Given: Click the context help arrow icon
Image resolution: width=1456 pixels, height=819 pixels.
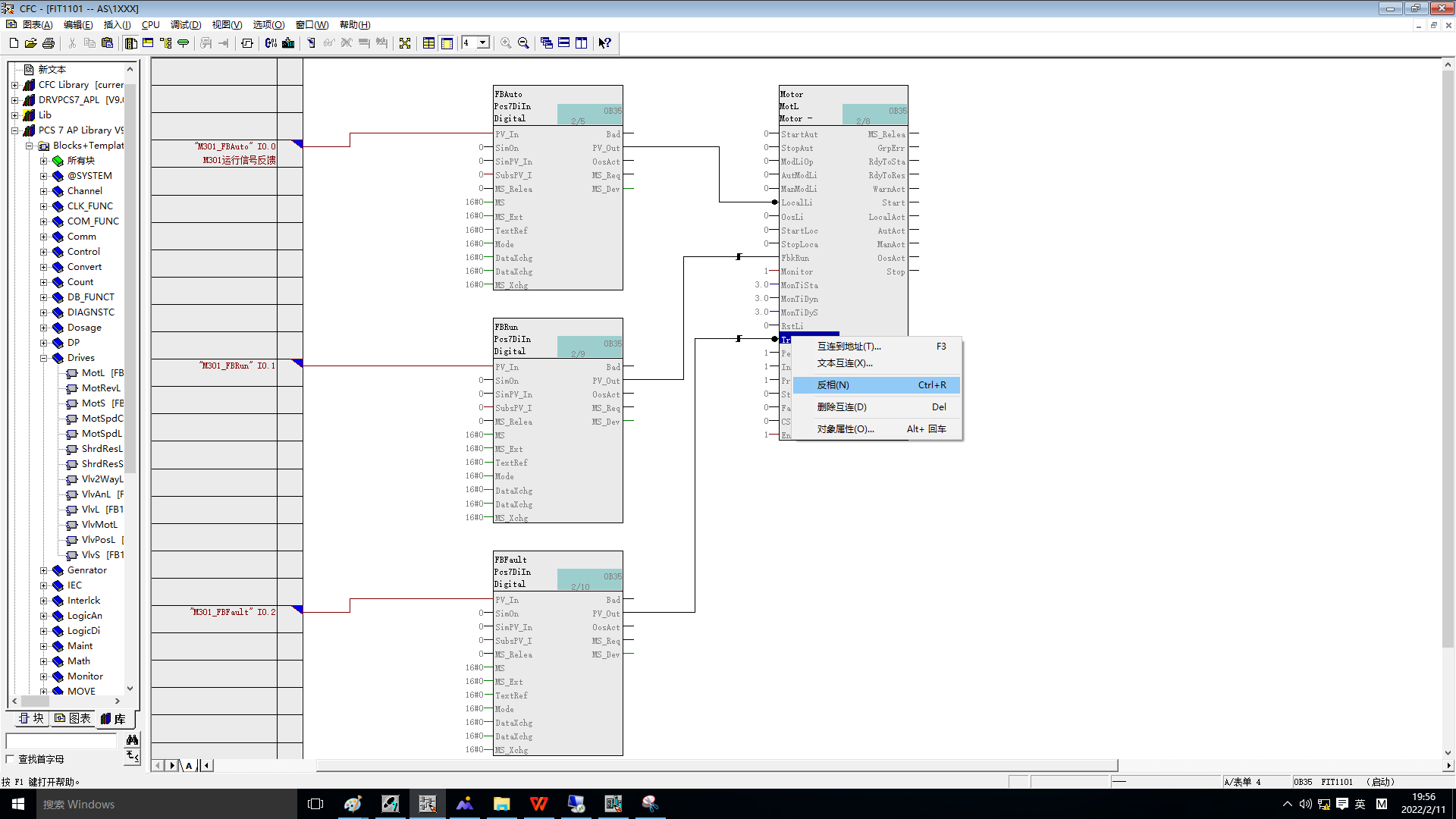Looking at the screenshot, I should (x=604, y=43).
